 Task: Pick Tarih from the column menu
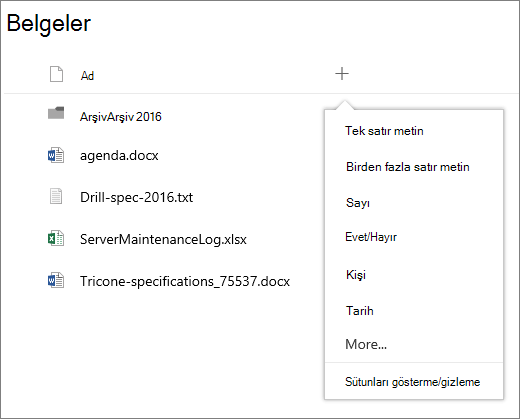pos(360,311)
